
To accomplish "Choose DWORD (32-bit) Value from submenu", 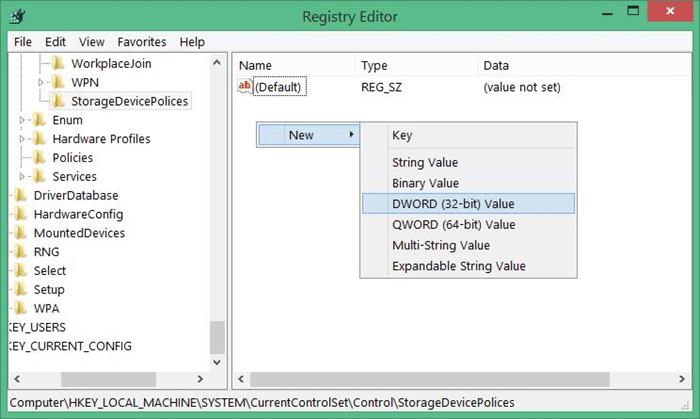I will [453, 204].
